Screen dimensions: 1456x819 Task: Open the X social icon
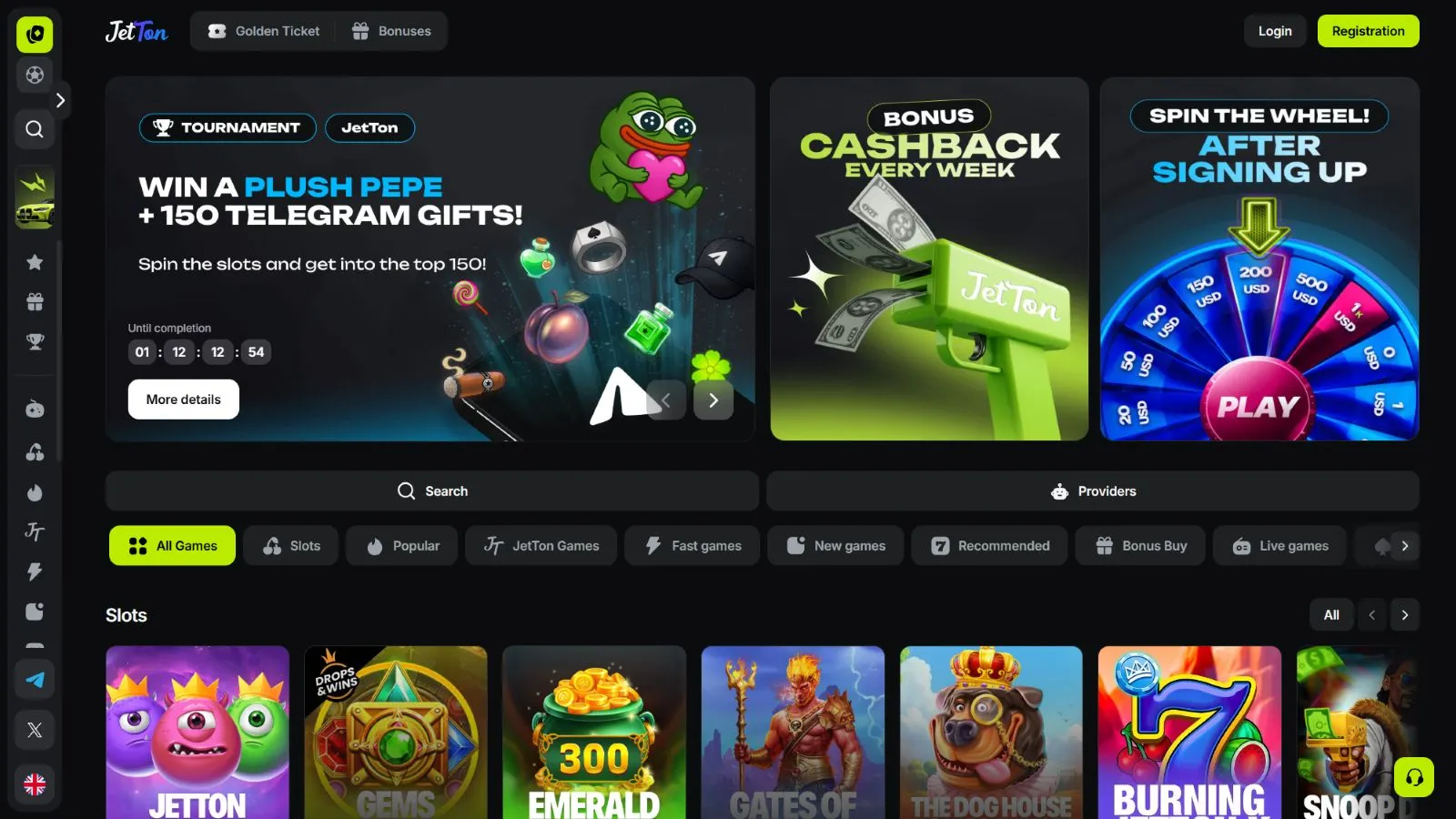(35, 730)
